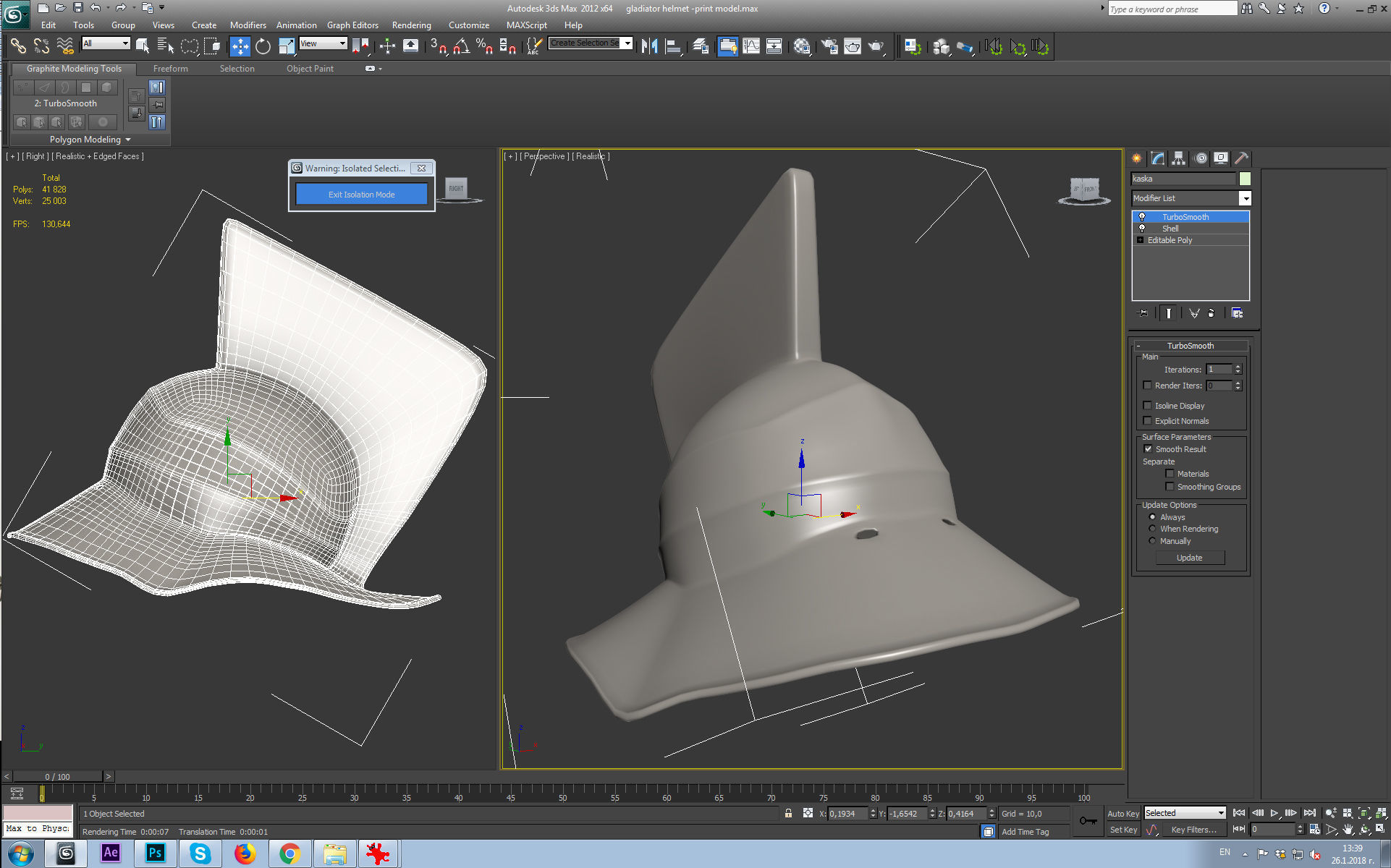Activate the Select Object arrow tool
1391x868 pixels.
click(143, 46)
